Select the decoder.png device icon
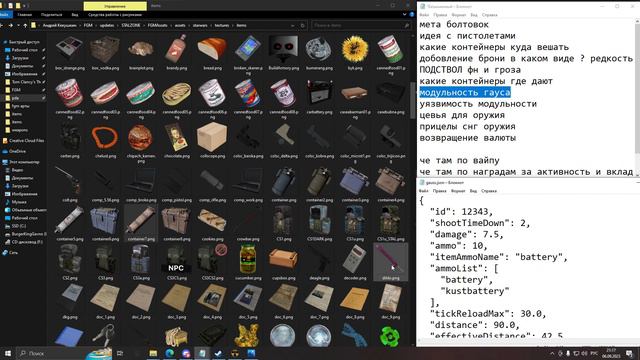Screen dimensions: 640x360 pyautogui.click(x=355, y=260)
